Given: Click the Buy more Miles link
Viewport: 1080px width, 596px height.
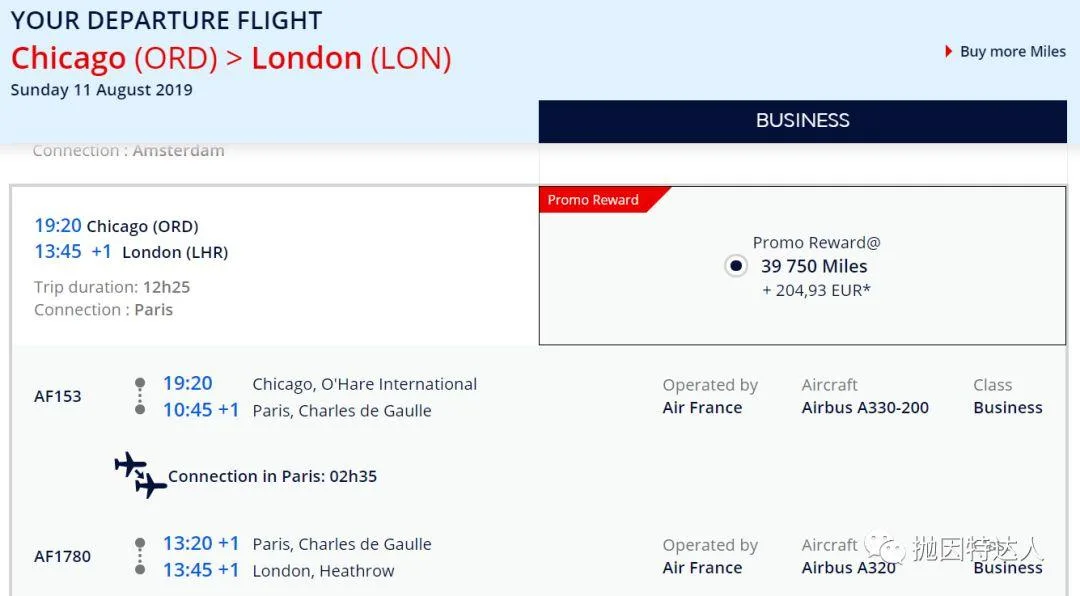Looking at the screenshot, I should tap(1012, 52).
